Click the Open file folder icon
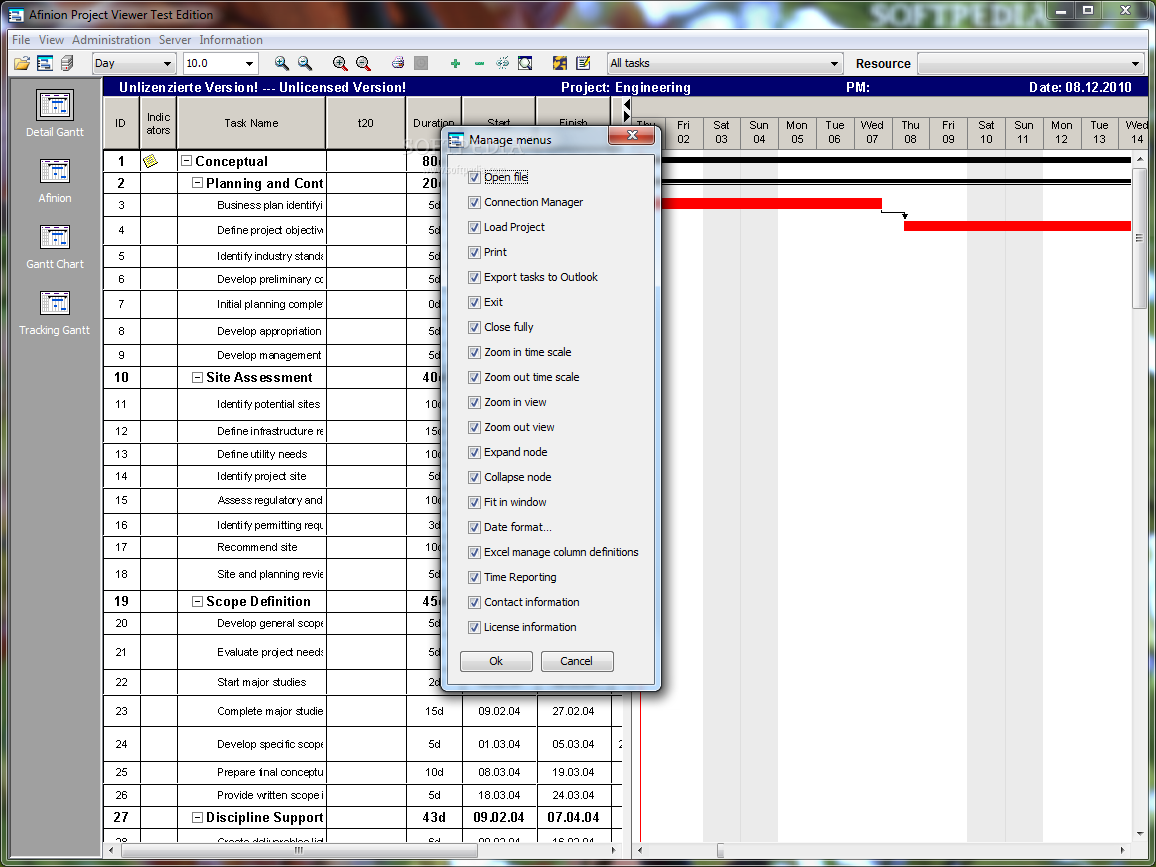The width and height of the screenshot is (1156, 867). pos(22,63)
